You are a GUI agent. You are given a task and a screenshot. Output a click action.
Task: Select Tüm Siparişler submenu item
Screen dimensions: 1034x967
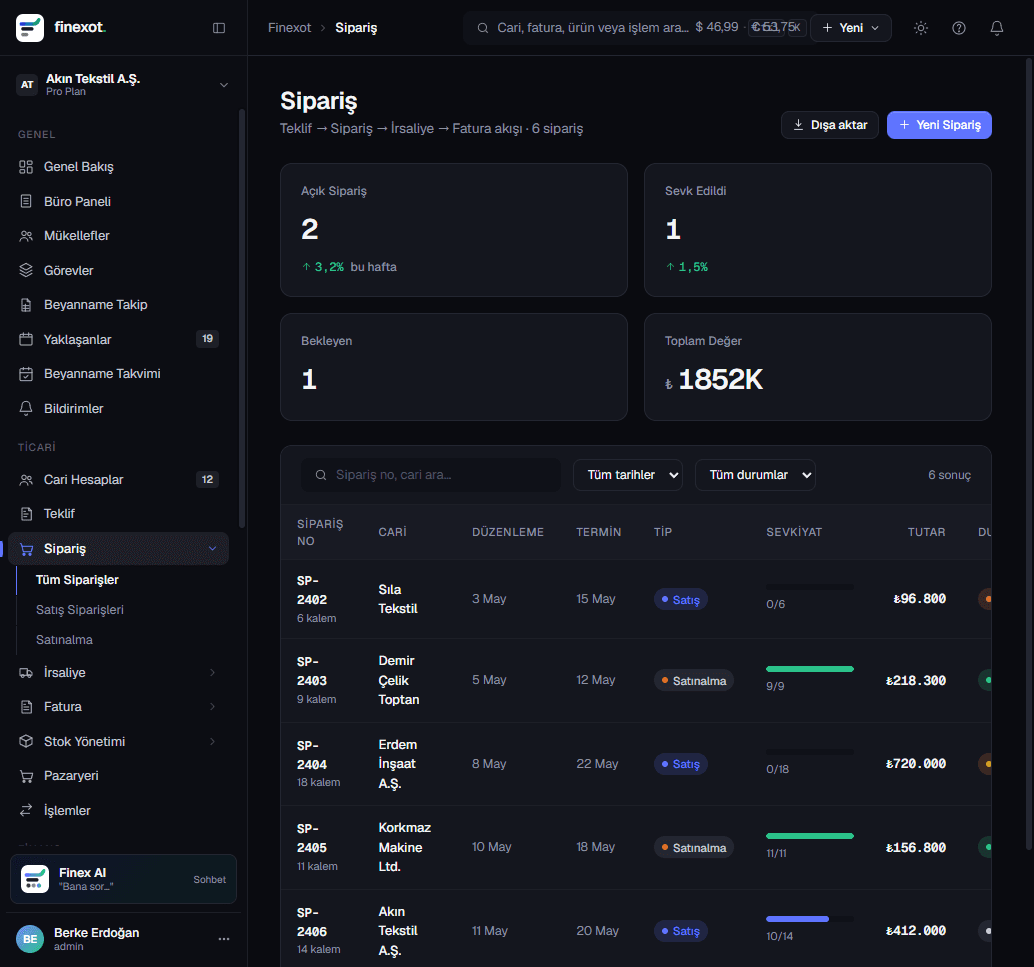click(x=77, y=580)
